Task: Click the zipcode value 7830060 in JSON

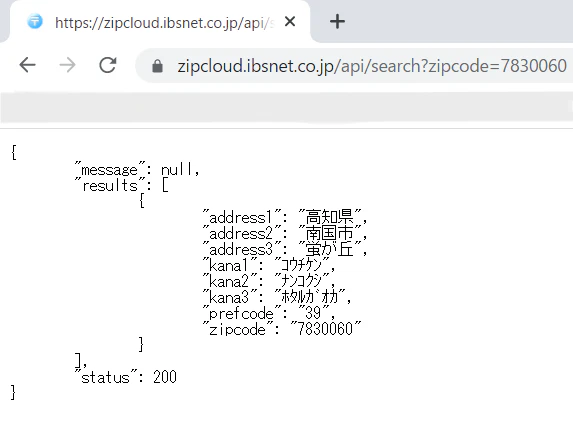Action: pos(325,329)
